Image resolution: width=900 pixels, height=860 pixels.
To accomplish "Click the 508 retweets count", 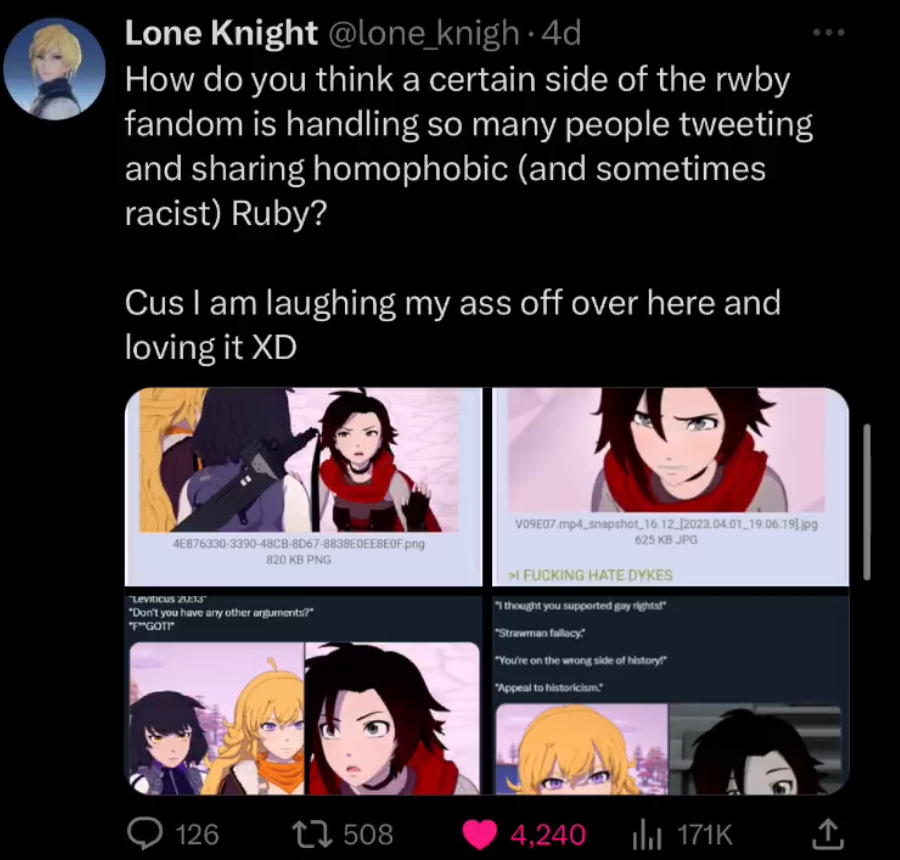I will click(x=368, y=835).
